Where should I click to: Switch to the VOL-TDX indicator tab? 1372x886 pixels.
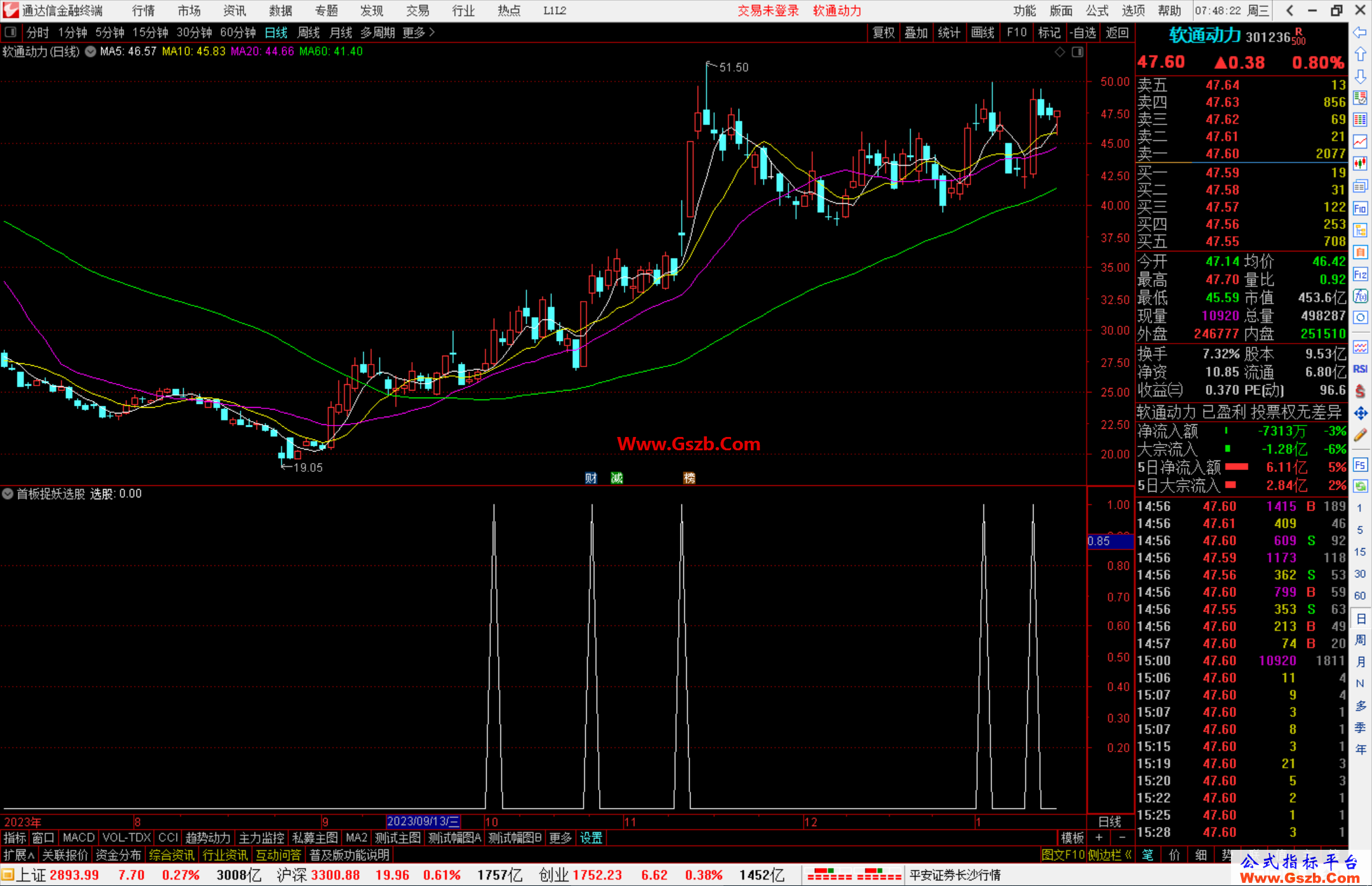126,838
